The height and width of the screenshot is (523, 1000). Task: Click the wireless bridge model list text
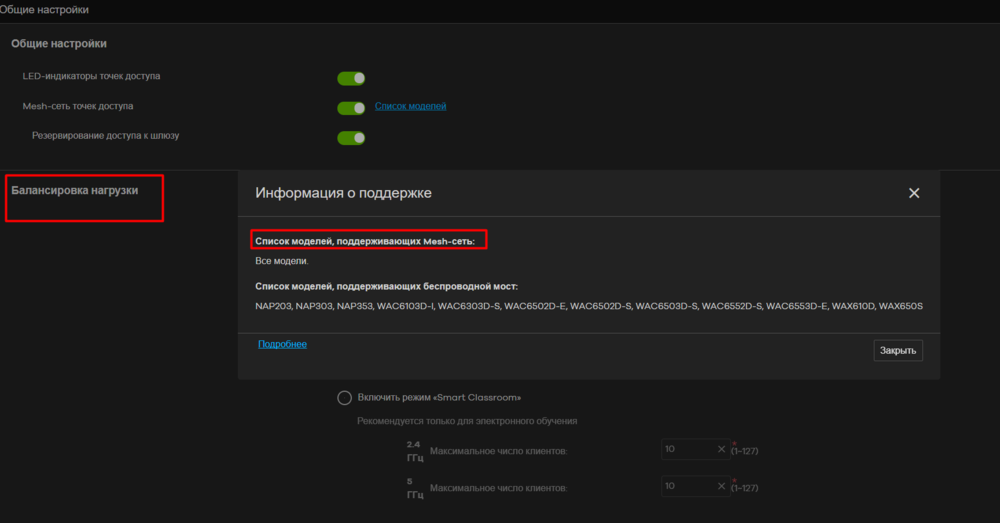588,306
